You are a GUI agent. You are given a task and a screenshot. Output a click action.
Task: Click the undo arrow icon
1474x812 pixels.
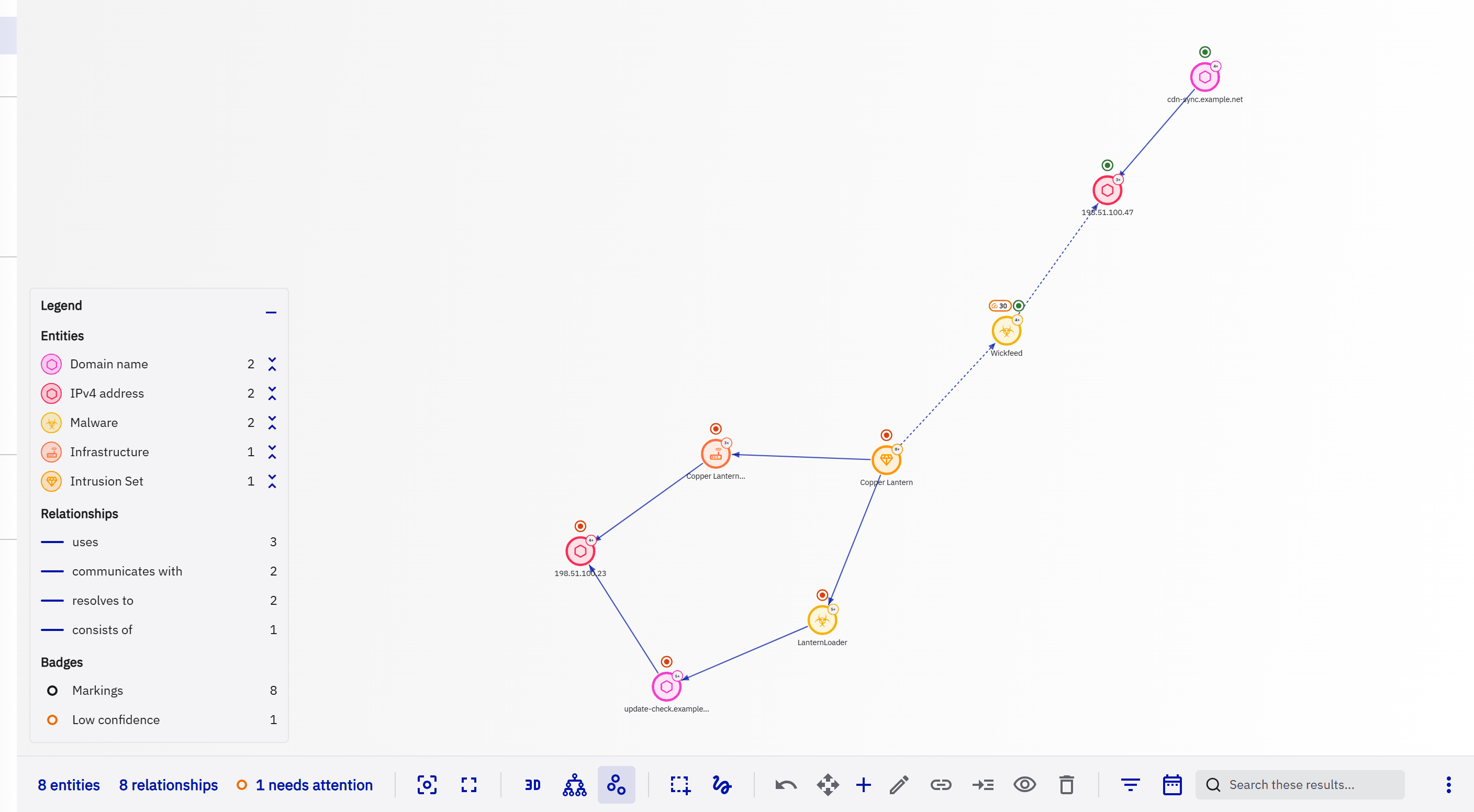[786, 785]
